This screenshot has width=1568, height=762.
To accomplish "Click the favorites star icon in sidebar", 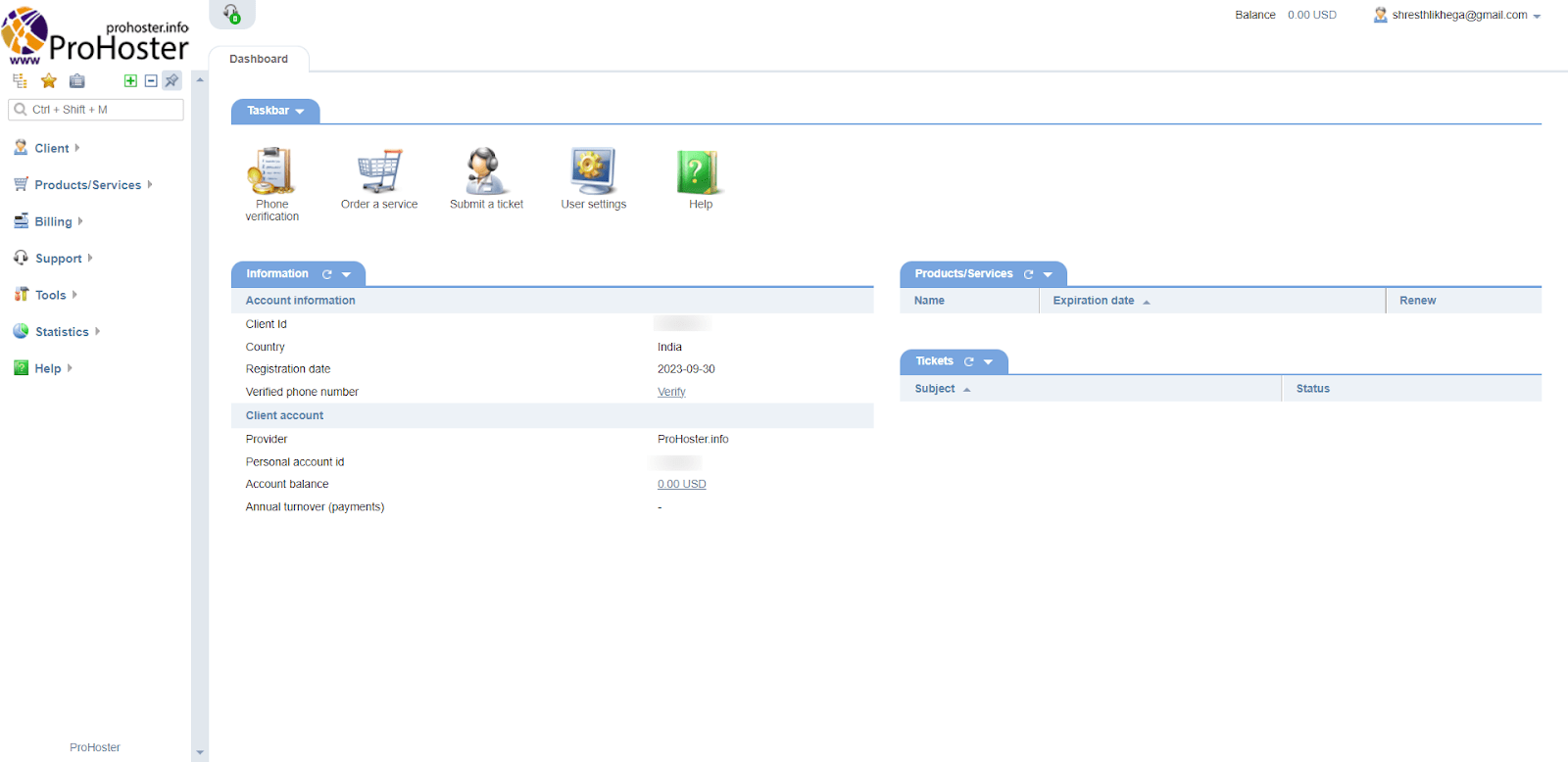I will click(x=49, y=81).
